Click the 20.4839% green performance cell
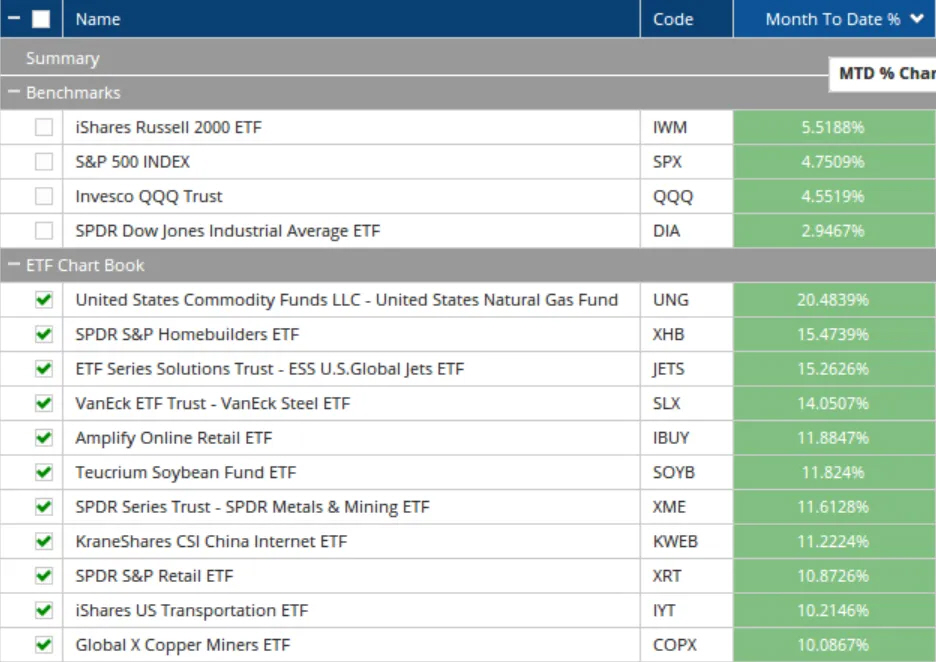This screenshot has width=936, height=662. click(833, 300)
